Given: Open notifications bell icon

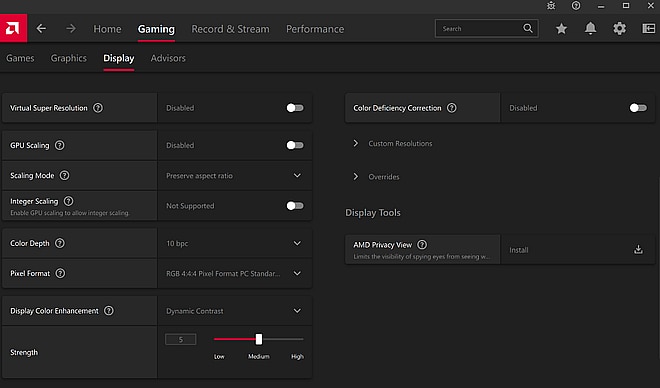Looking at the screenshot, I should (591, 29).
